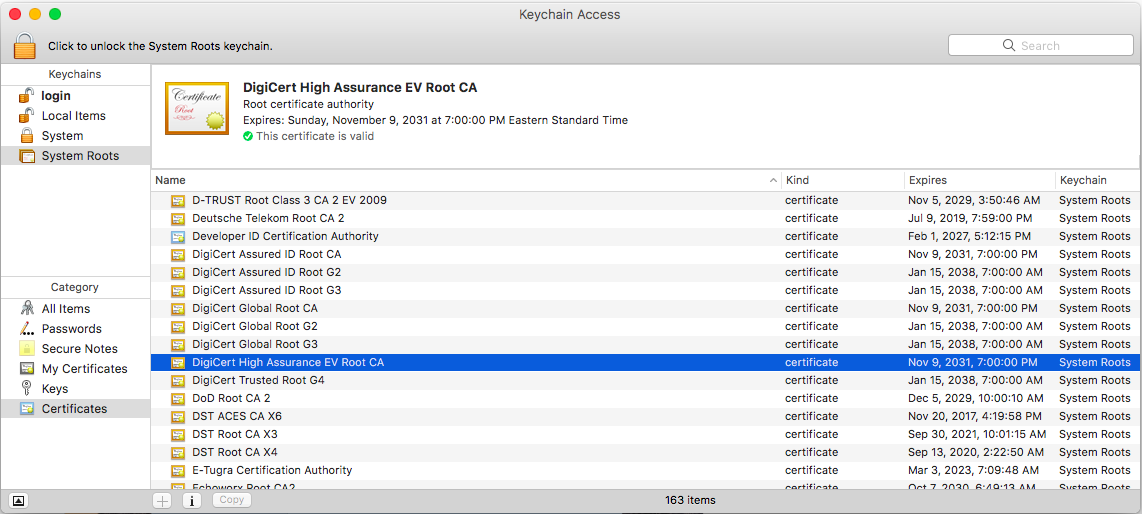This screenshot has width=1142, height=514.
Task: Open the info (i) button
Action: click(x=192, y=500)
